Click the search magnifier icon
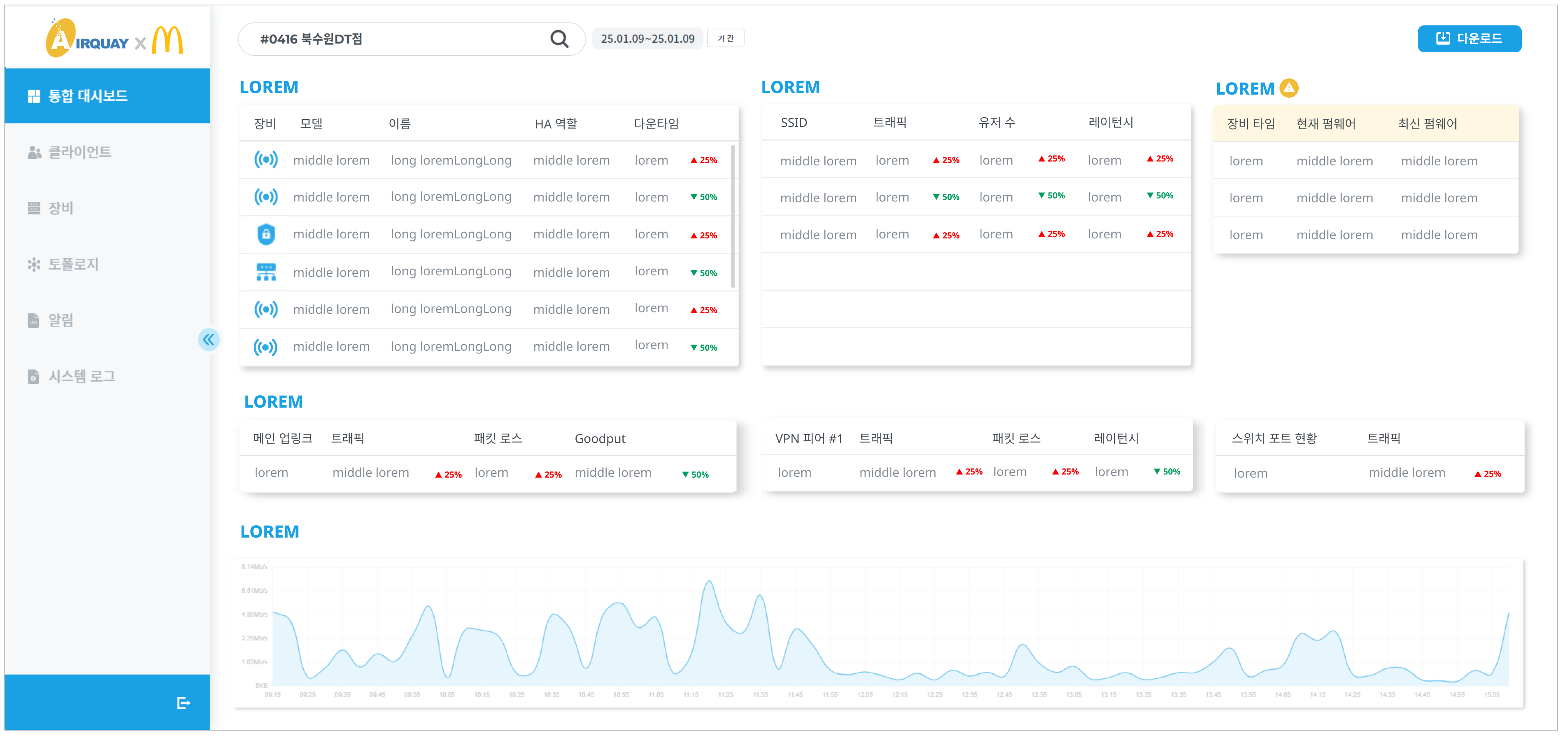This screenshot has height=746, width=1568. click(559, 39)
